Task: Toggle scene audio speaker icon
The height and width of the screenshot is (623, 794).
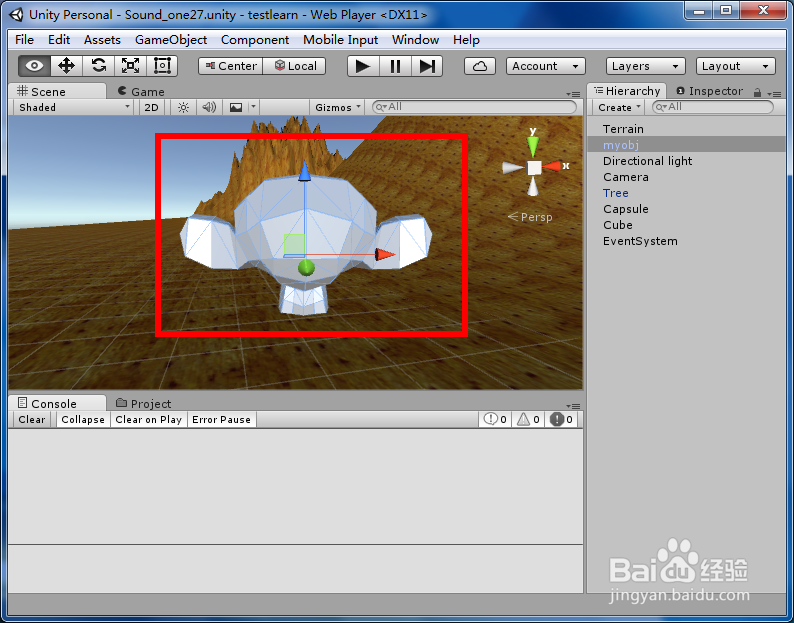Action: (209, 107)
